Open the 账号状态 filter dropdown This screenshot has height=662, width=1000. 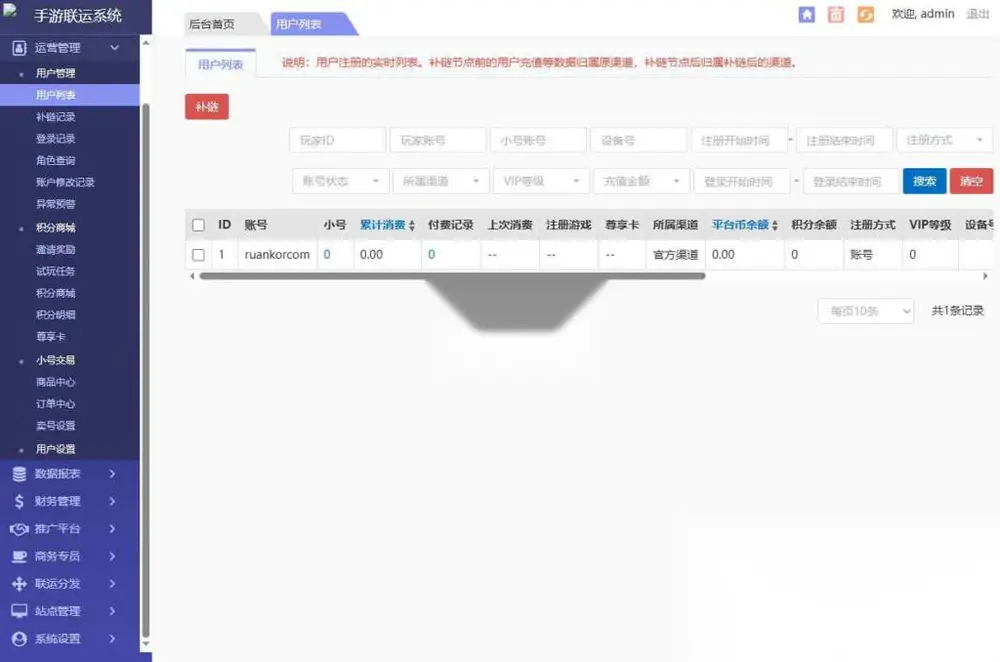[x=341, y=181]
